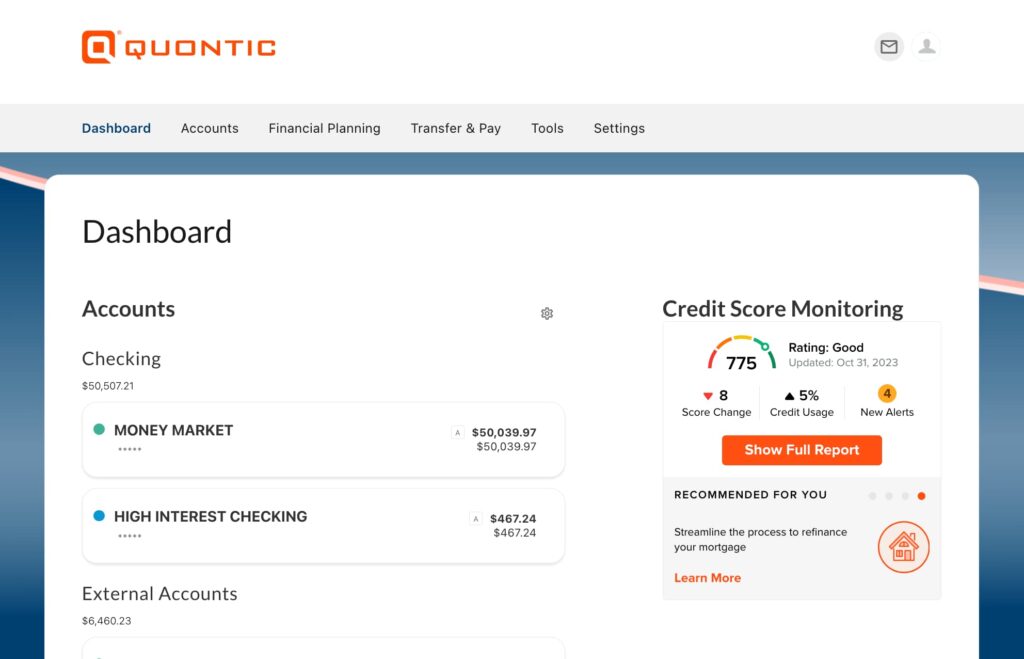Viewport: 1024px width, 659px height.
Task: Open the Money Market account card
Action: click(323, 440)
